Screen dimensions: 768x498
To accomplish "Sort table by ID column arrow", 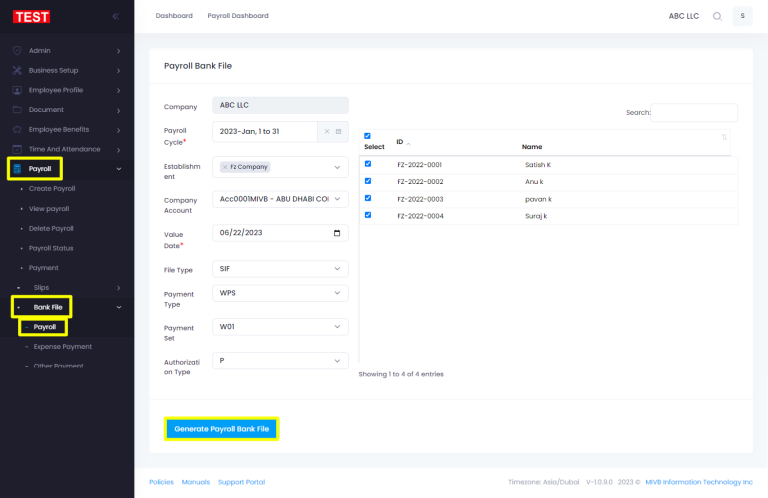I will (x=408, y=143).
